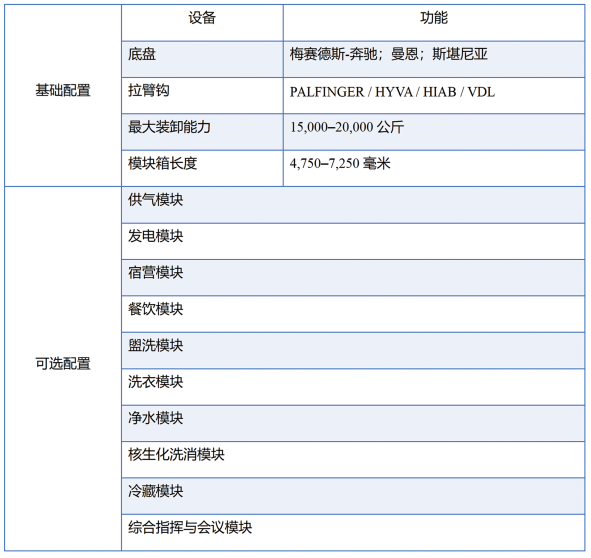Click the 底盘 cell
This screenshot has width=591, height=558.
(x=202, y=59)
